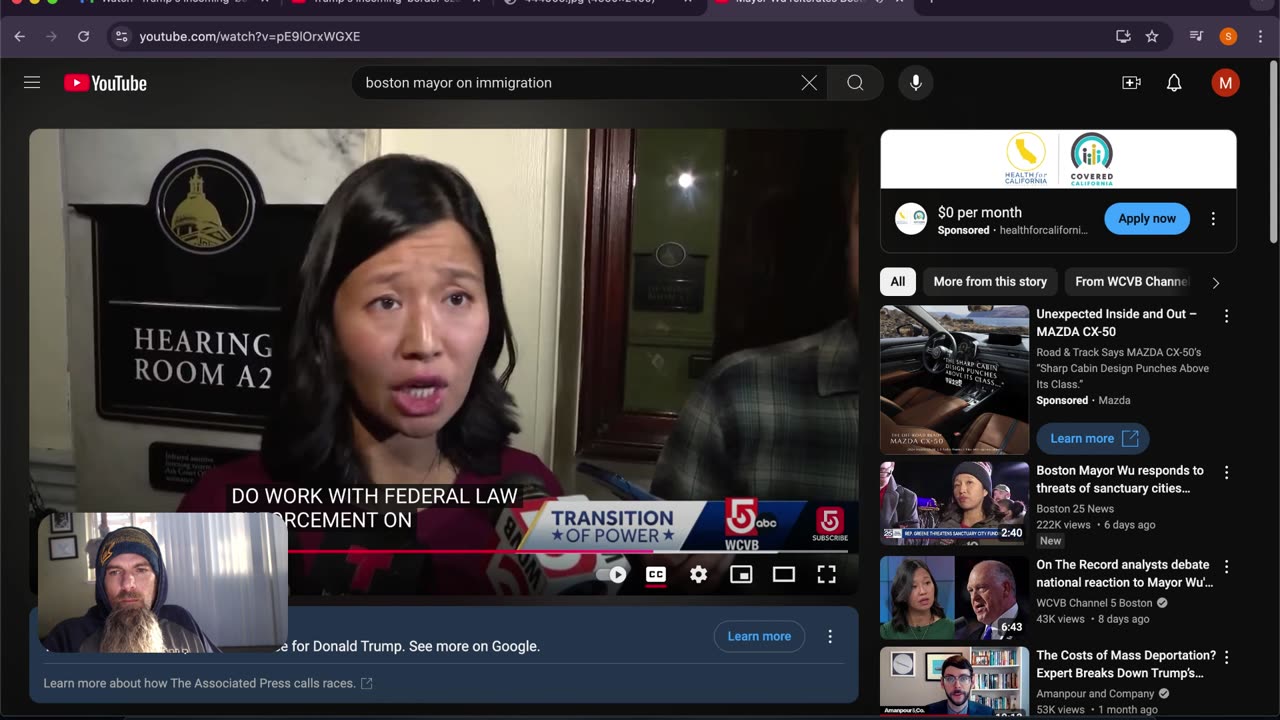Viewport: 1280px width, 720px height.
Task: Click the browser forward arrow
Action: 51,36
